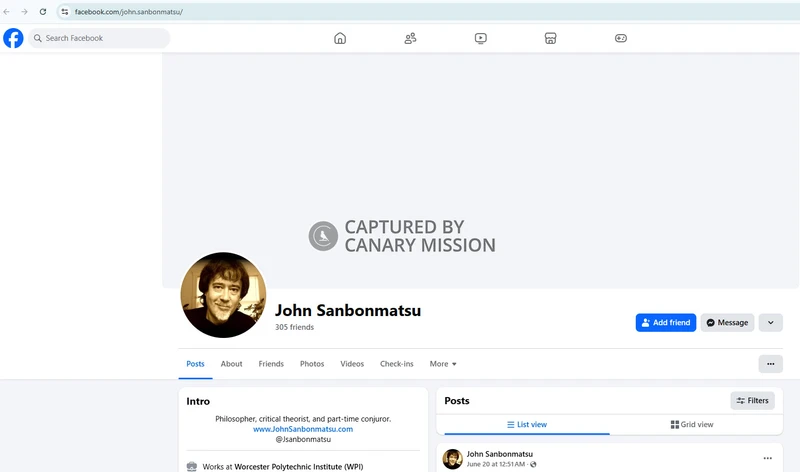Screen dimensions: 800x472
Task: Open Worcester Polytechnic Institute (WPI) link
Action: (x=298, y=466)
